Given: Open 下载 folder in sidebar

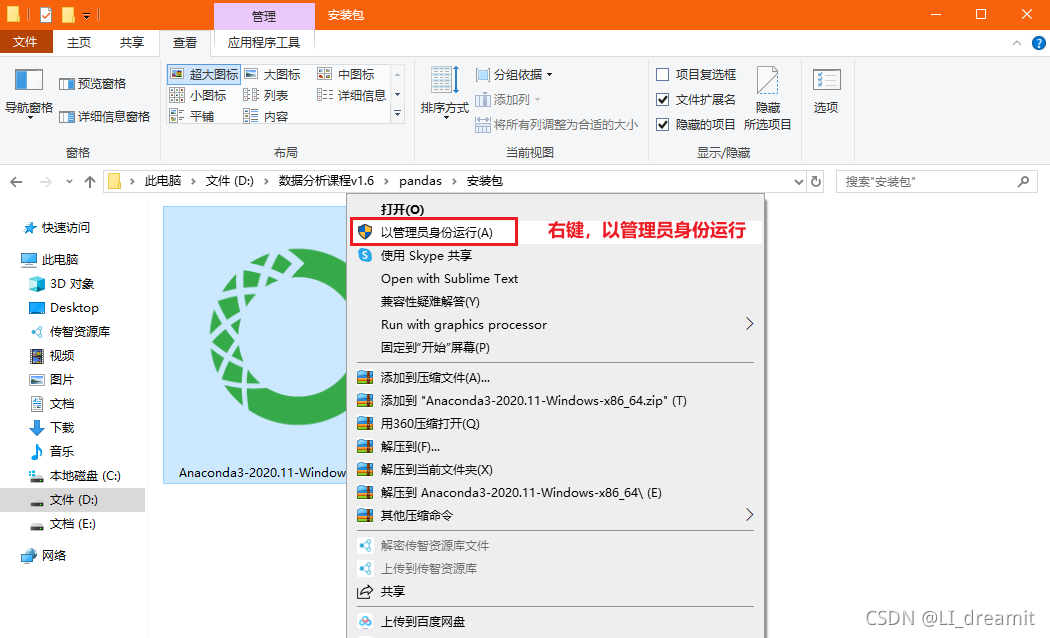Looking at the screenshot, I should (52, 428).
